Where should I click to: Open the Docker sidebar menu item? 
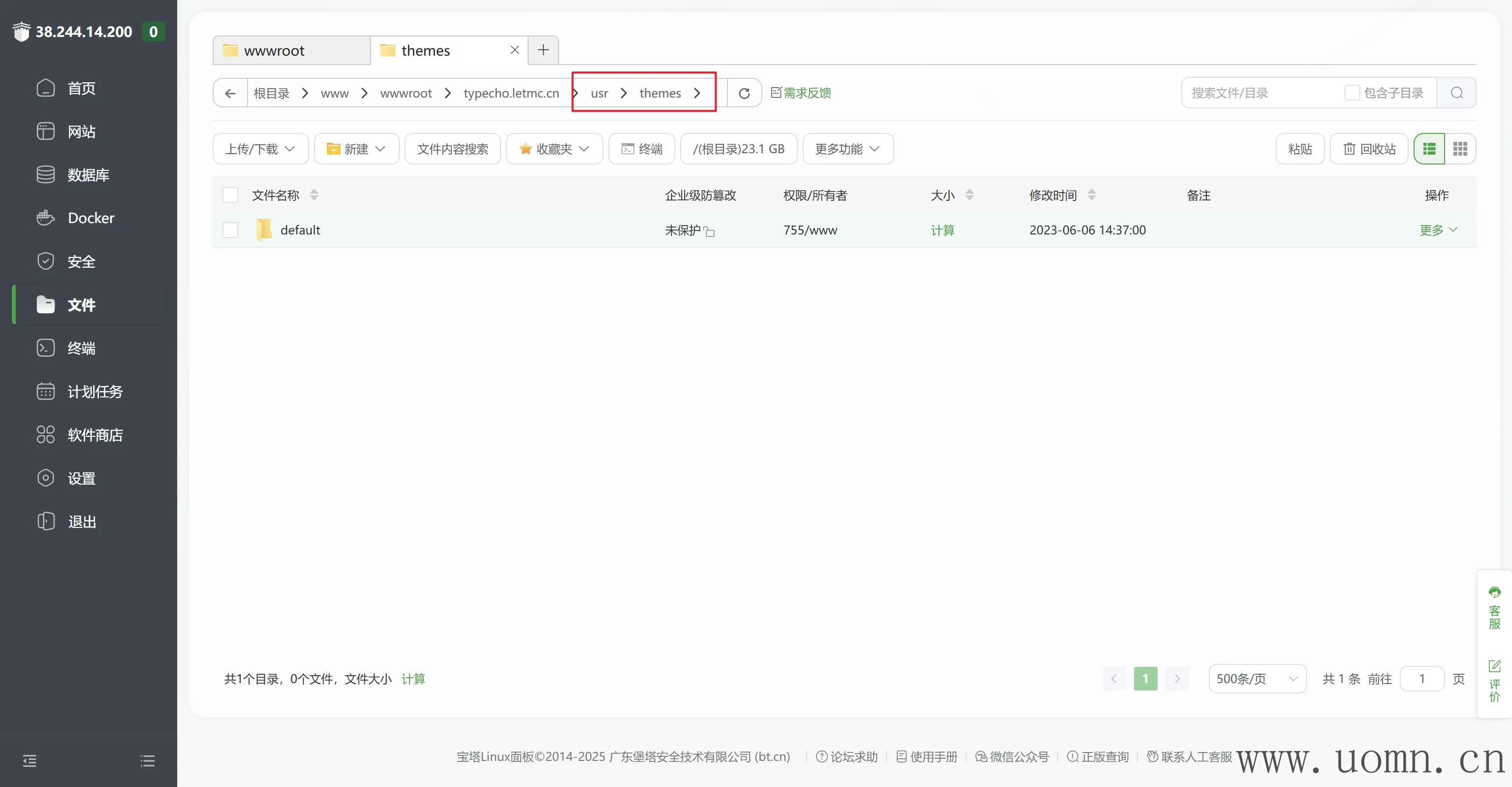[x=91, y=218]
